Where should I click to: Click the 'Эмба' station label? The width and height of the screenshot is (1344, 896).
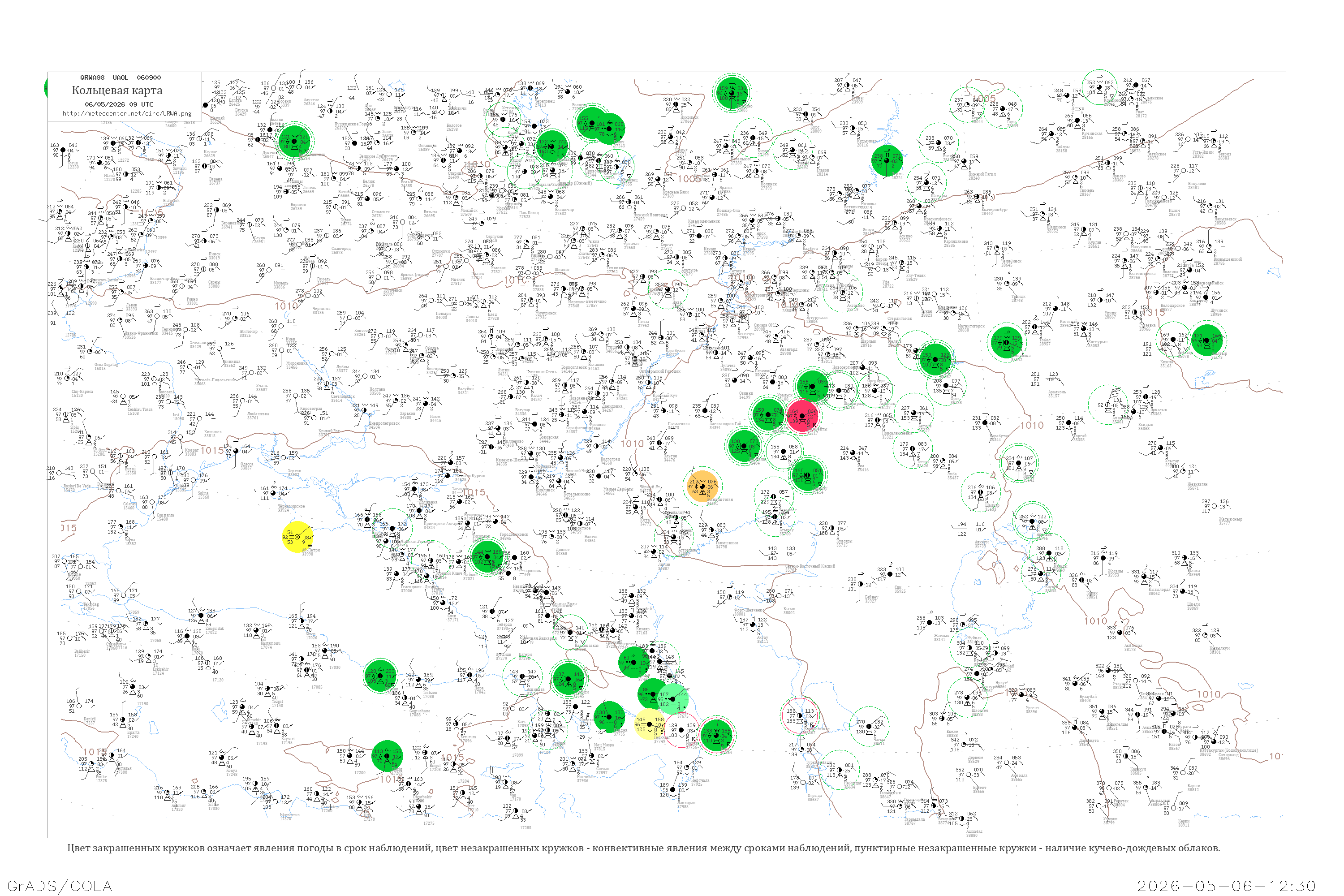[952, 475]
